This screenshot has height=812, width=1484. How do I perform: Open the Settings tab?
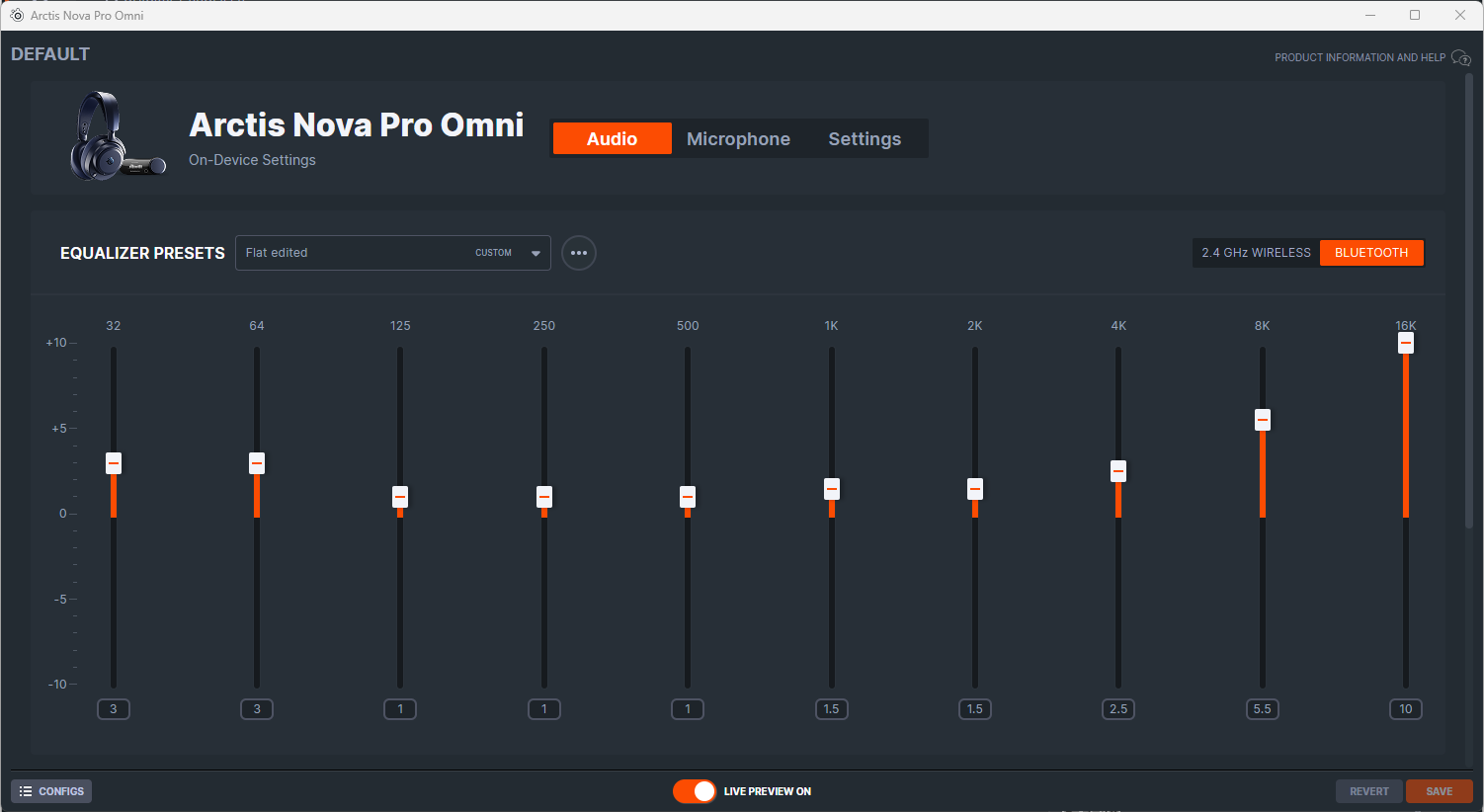pos(865,138)
